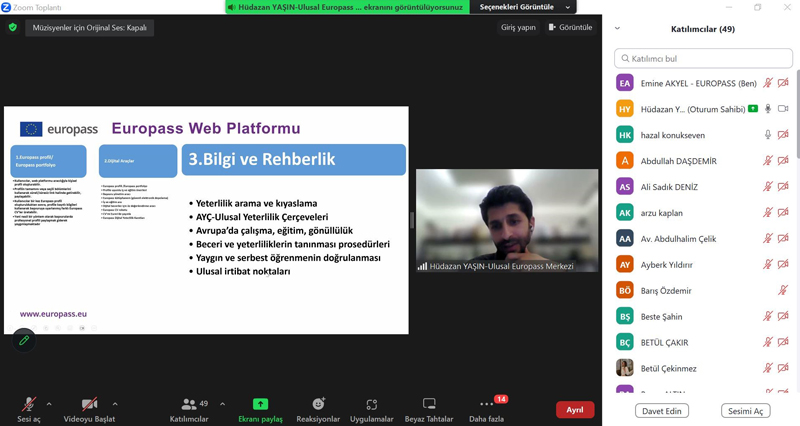This screenshot has height=426, width=800.
Task: Click Davet Edin invite button
Action: coord(662,411)
